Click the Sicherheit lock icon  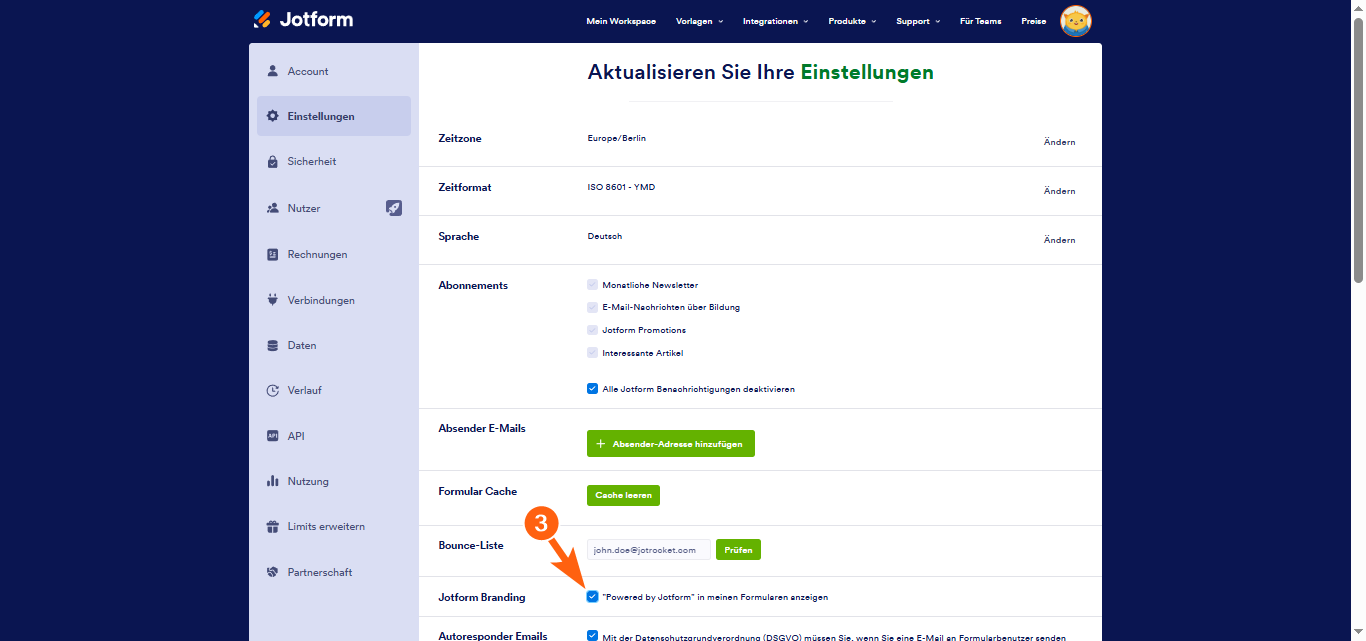point(272,161)
